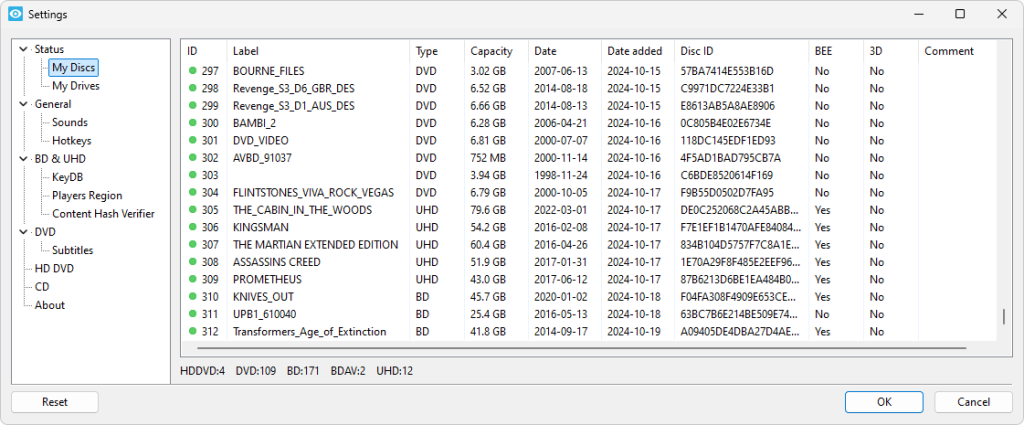Click the green dot beside BAMBI_2
The height and width of the screenshot is (425, 1024).
pyautogui.click(x=193, y=123)
